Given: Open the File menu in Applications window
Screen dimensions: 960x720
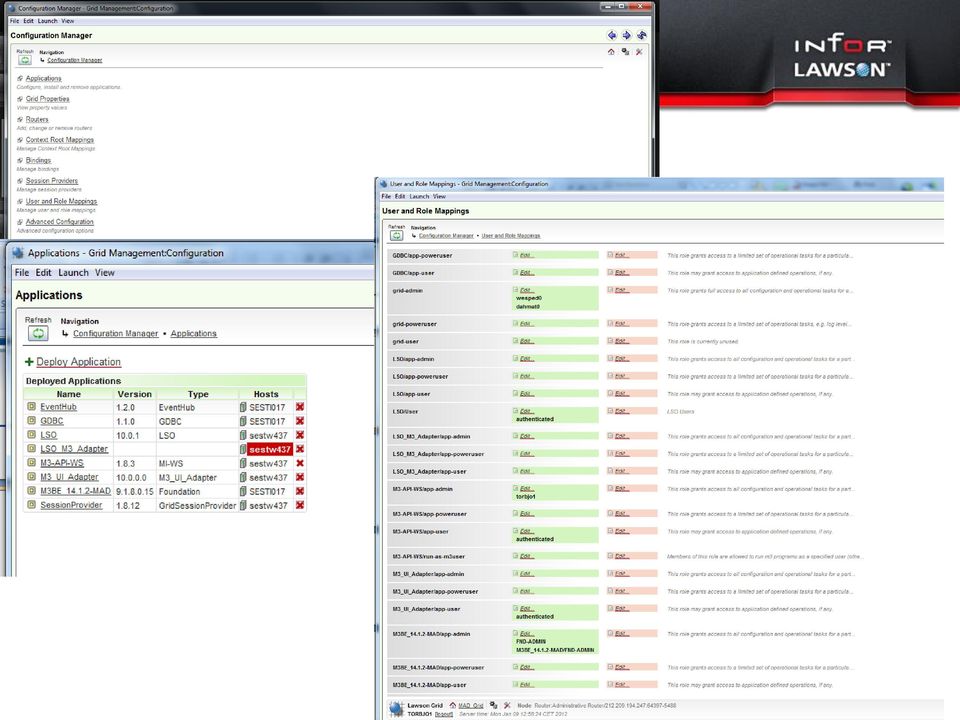Looking at the screenshot, I should pyautogui.click(x=22, y=273).
